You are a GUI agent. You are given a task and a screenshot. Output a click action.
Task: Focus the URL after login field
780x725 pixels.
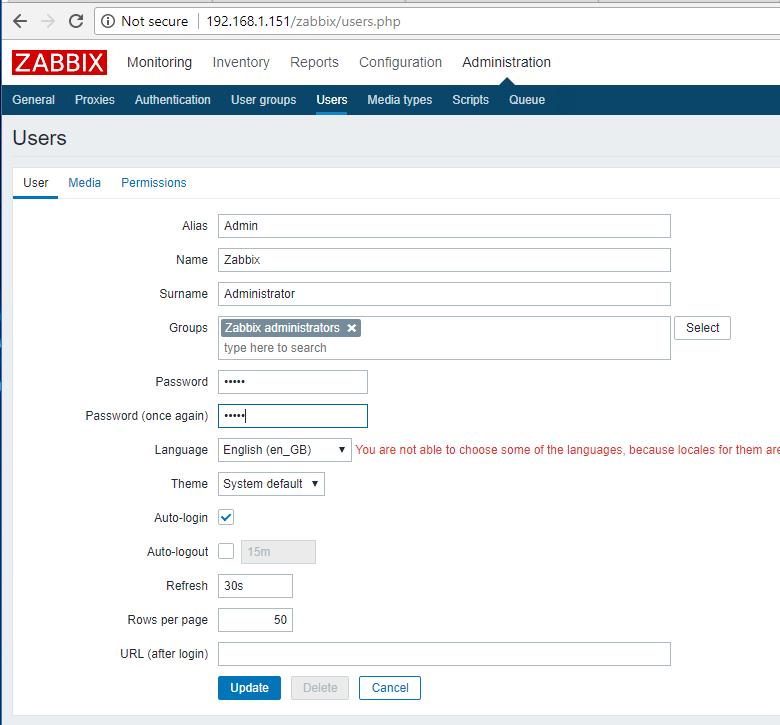tap(444, 654)
